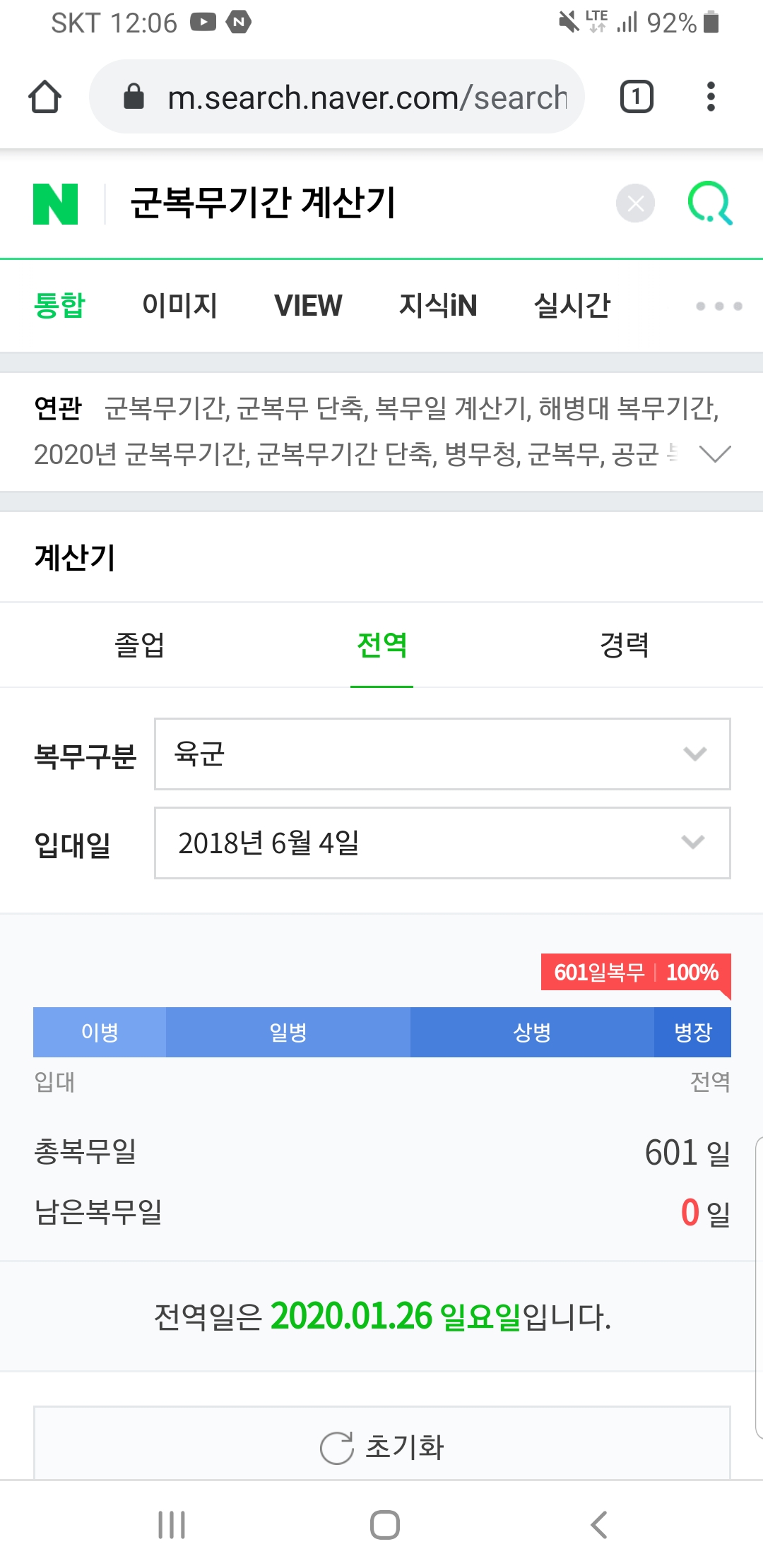Tap the 상병 segment of progress bar

(532, 1032)
